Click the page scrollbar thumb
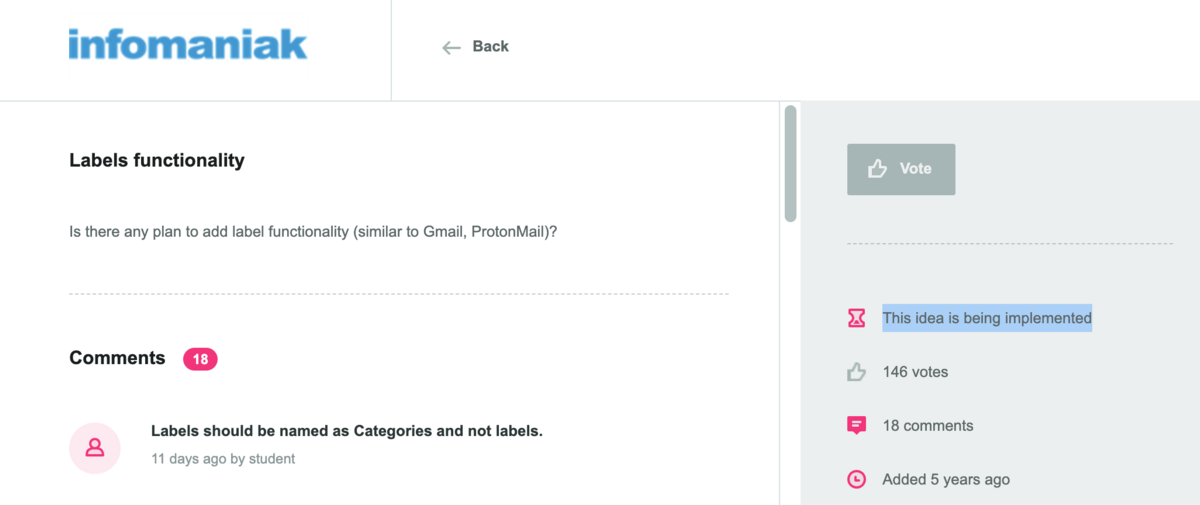This screenshot has height=505, width=1200. click(x=790, y=162)
